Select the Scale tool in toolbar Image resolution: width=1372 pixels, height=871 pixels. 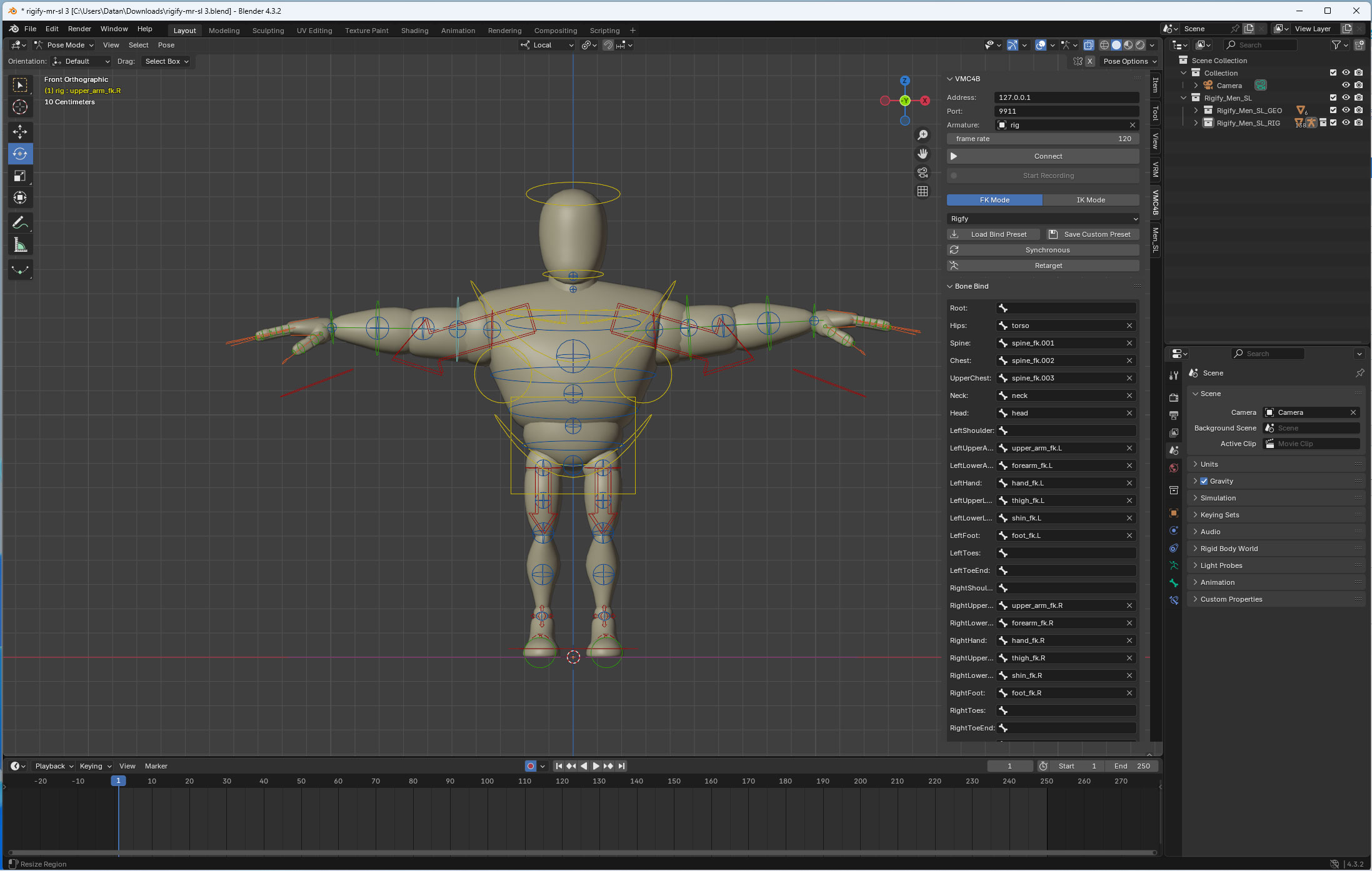click(x=20, y=176)
